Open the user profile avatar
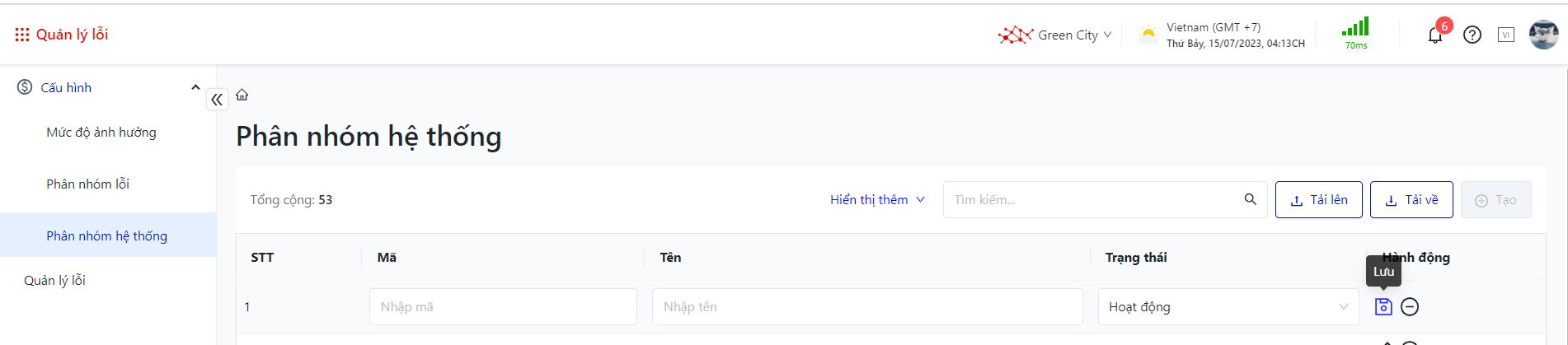The image size is (1568, 345). pyautogui.click(x=1543, y=35)
